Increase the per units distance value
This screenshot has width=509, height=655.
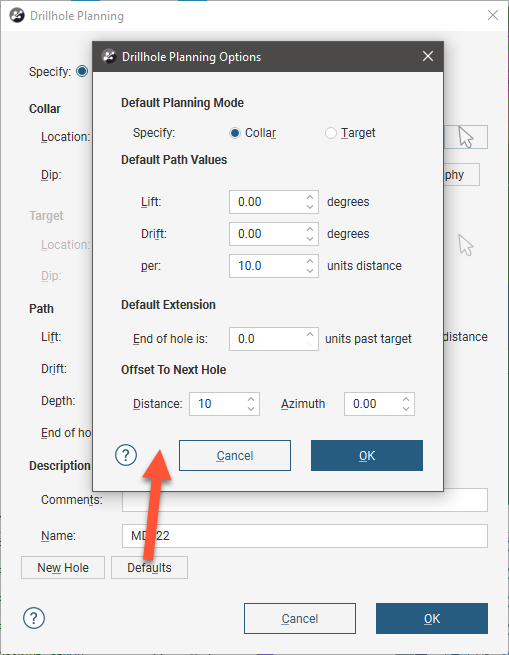pyautogui.click(x=310, y=261)
